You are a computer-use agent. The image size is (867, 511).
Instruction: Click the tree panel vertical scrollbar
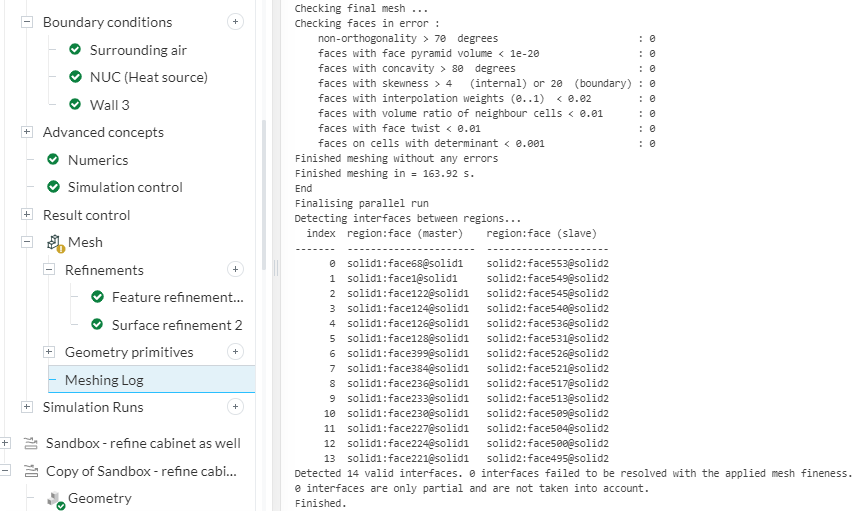tap(264, 190)
